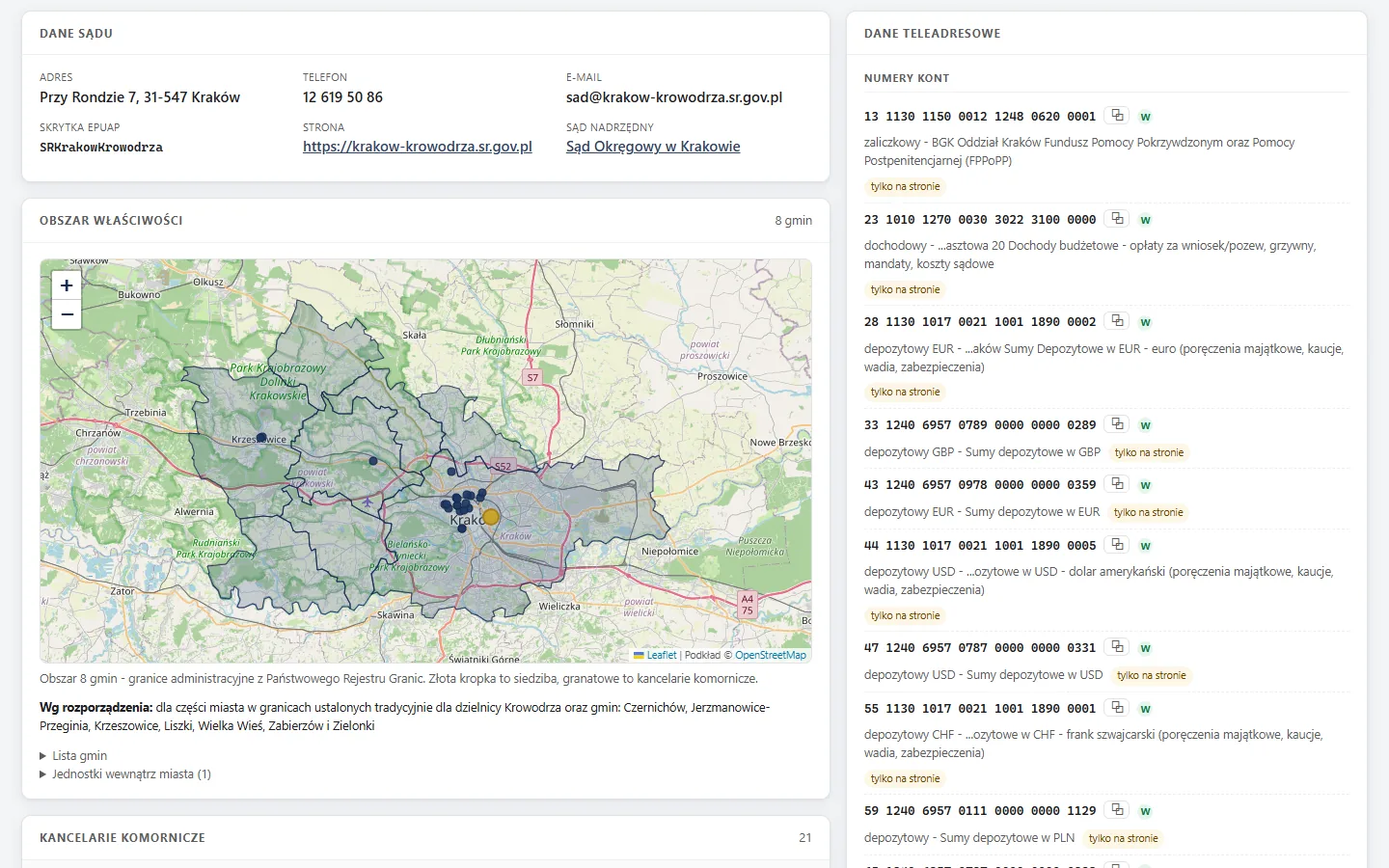Click the 'Wg rozporządzenia' paragraph text

[x=404, y=717]
